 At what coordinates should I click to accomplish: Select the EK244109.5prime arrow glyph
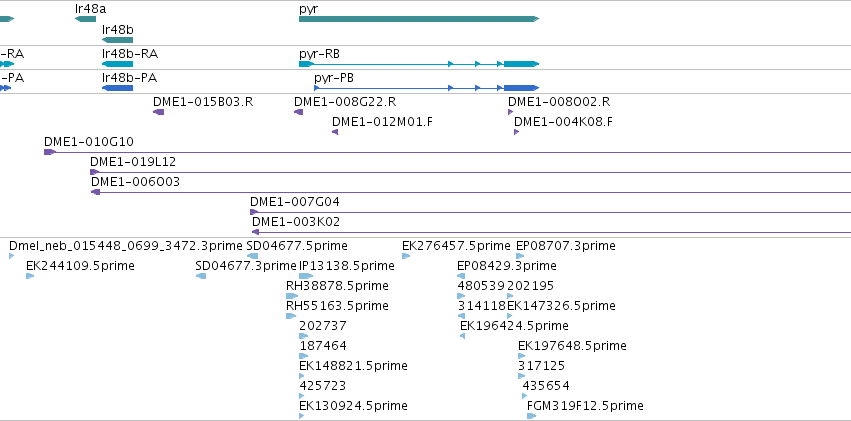30,276
